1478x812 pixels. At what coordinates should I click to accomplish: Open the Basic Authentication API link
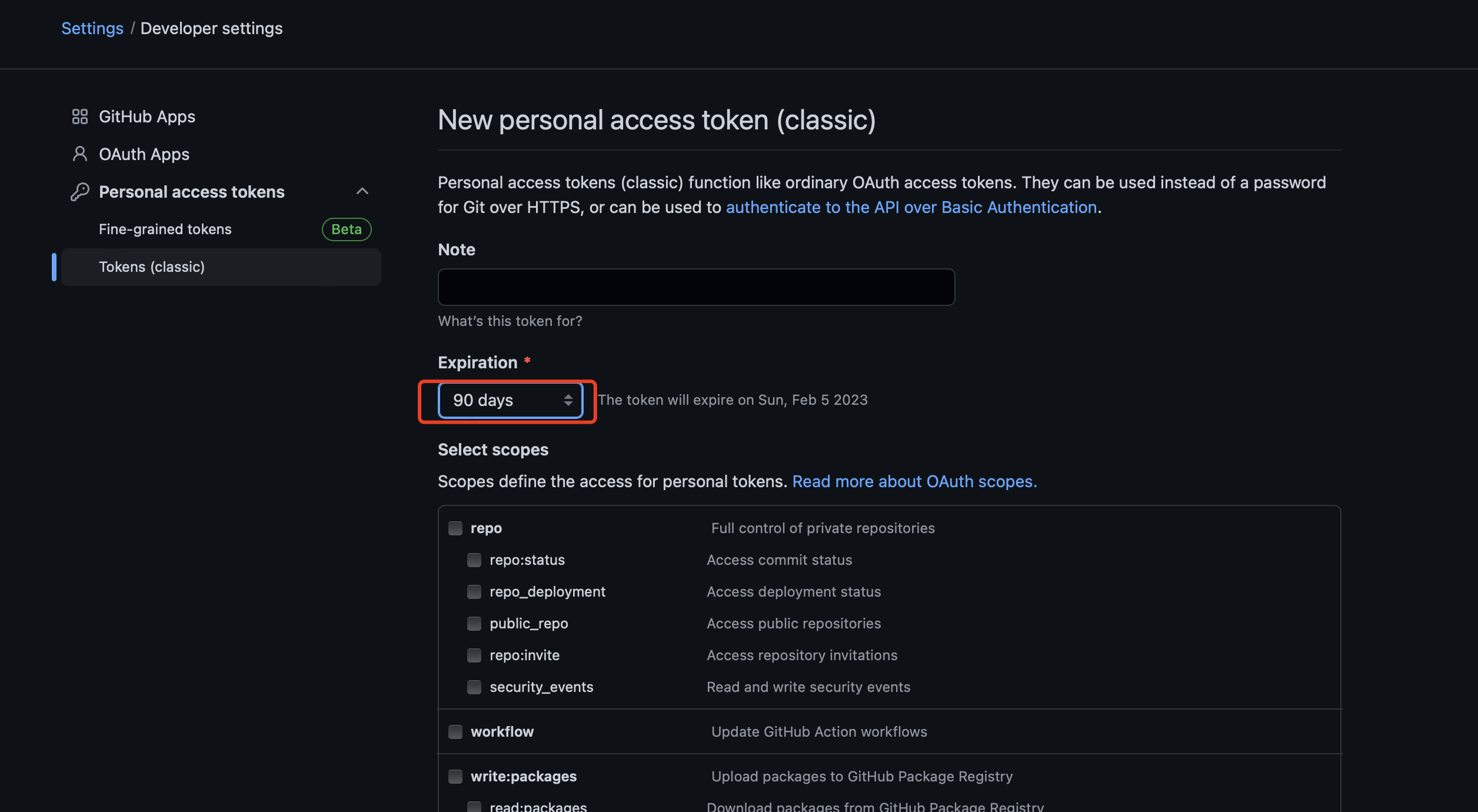[x=911, y=207]
